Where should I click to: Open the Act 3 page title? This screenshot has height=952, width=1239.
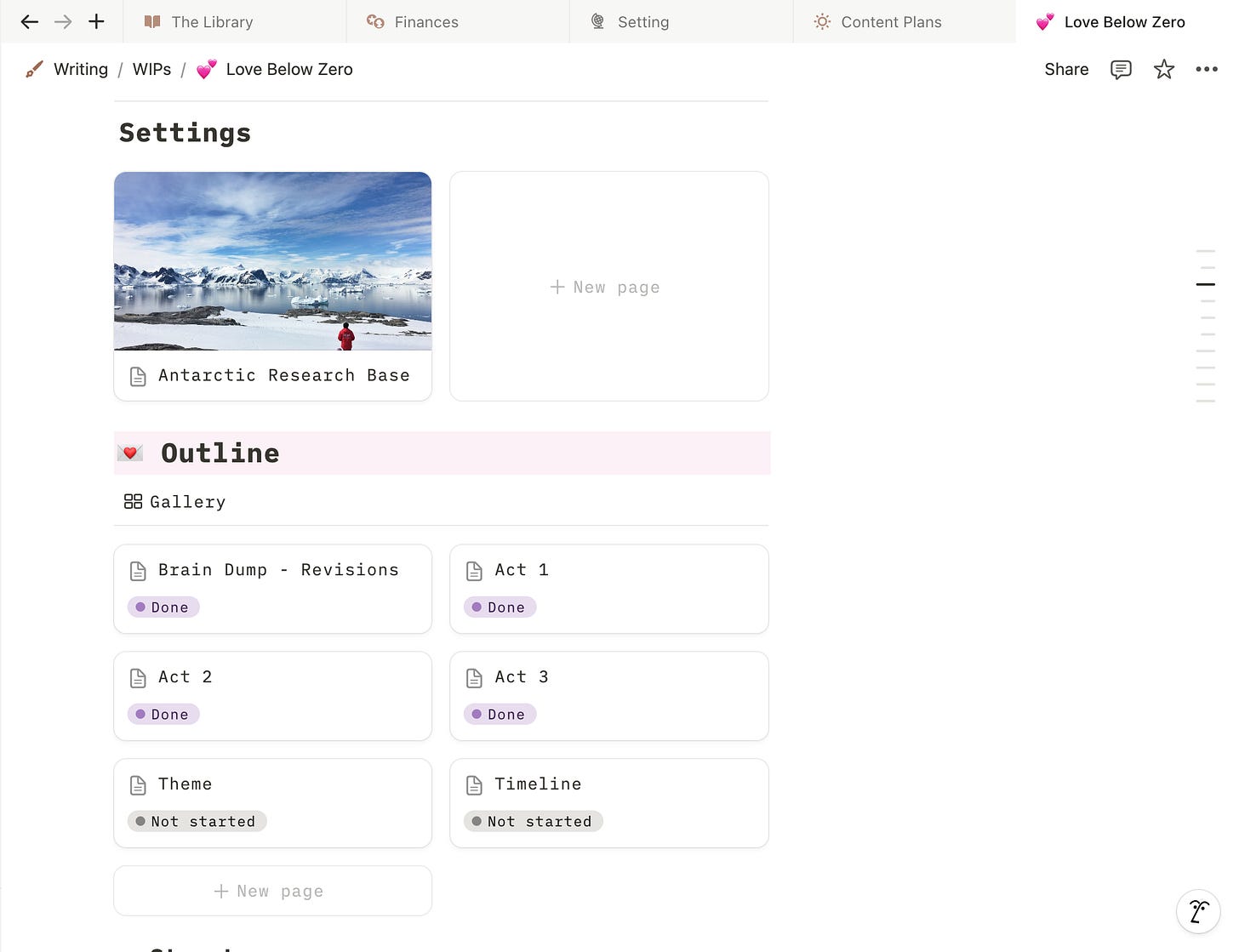(522, 677)
